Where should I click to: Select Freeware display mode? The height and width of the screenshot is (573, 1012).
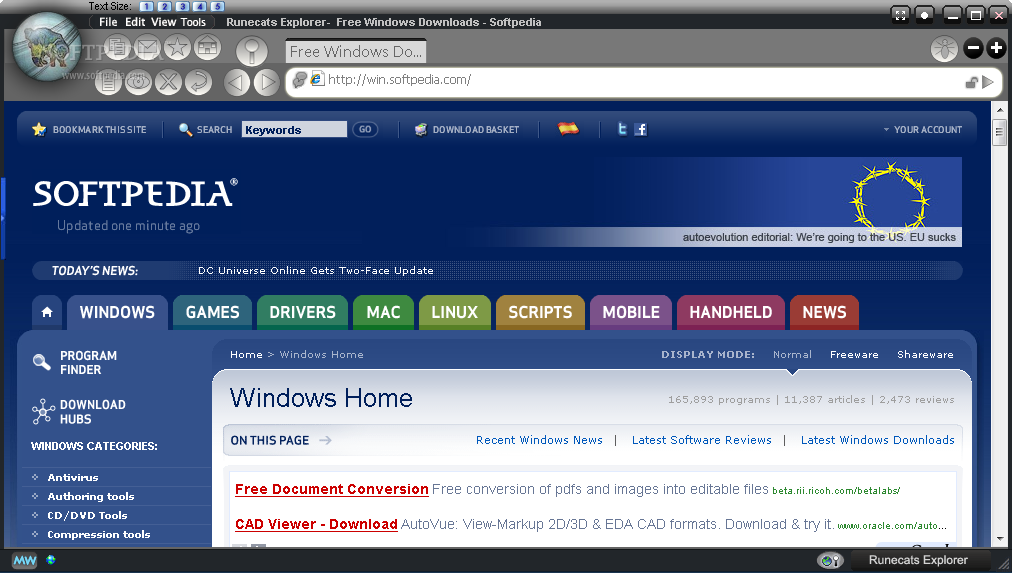click(x=854, y=354)
